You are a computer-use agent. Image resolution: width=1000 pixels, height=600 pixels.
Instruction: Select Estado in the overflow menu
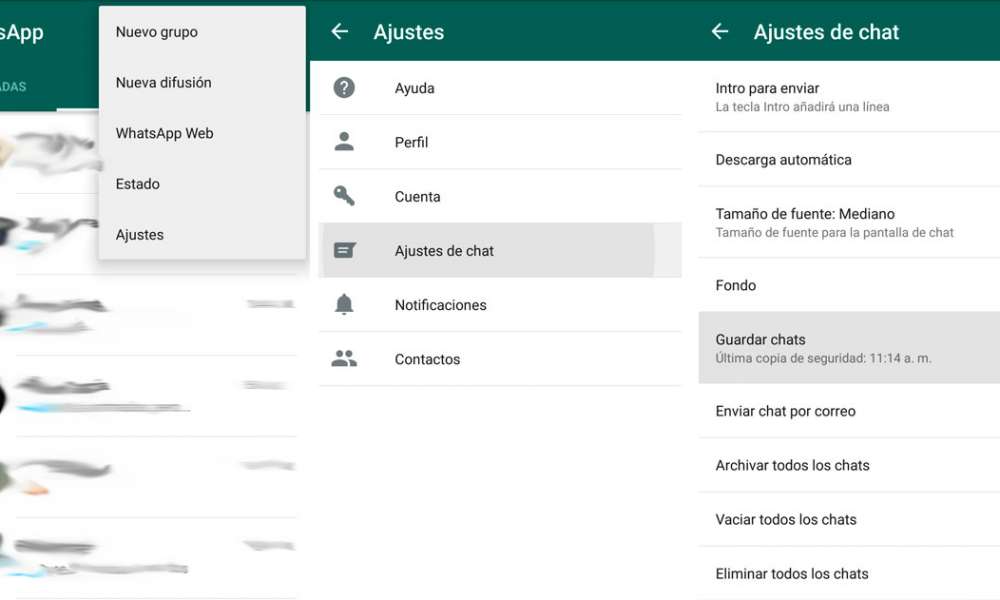tap(202, 184)
